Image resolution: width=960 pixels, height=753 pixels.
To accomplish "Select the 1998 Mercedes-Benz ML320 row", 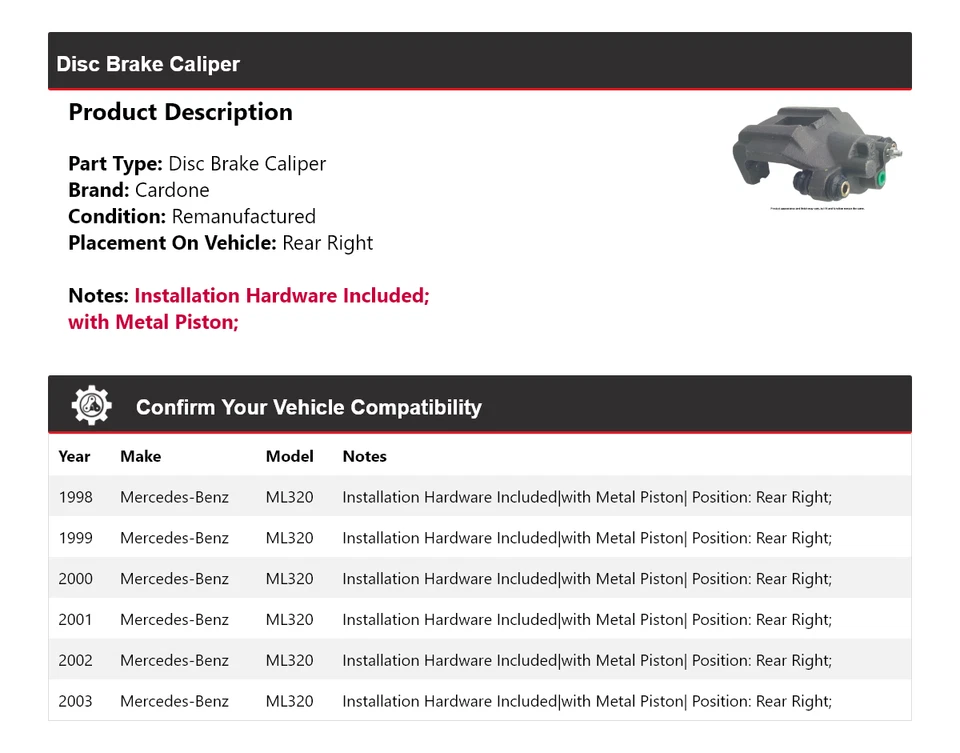I will (479, 497).
